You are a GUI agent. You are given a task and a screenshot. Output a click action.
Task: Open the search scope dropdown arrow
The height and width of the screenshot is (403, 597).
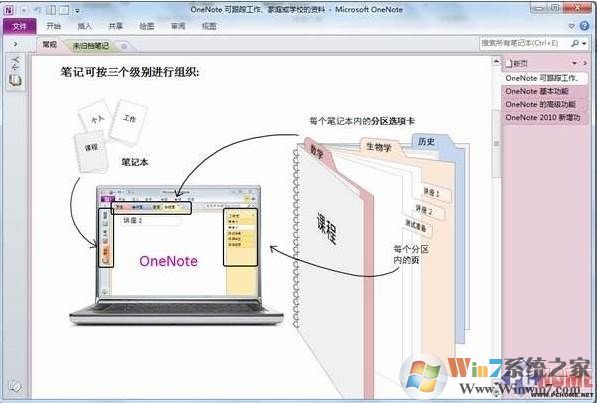[x=584, y=44]
